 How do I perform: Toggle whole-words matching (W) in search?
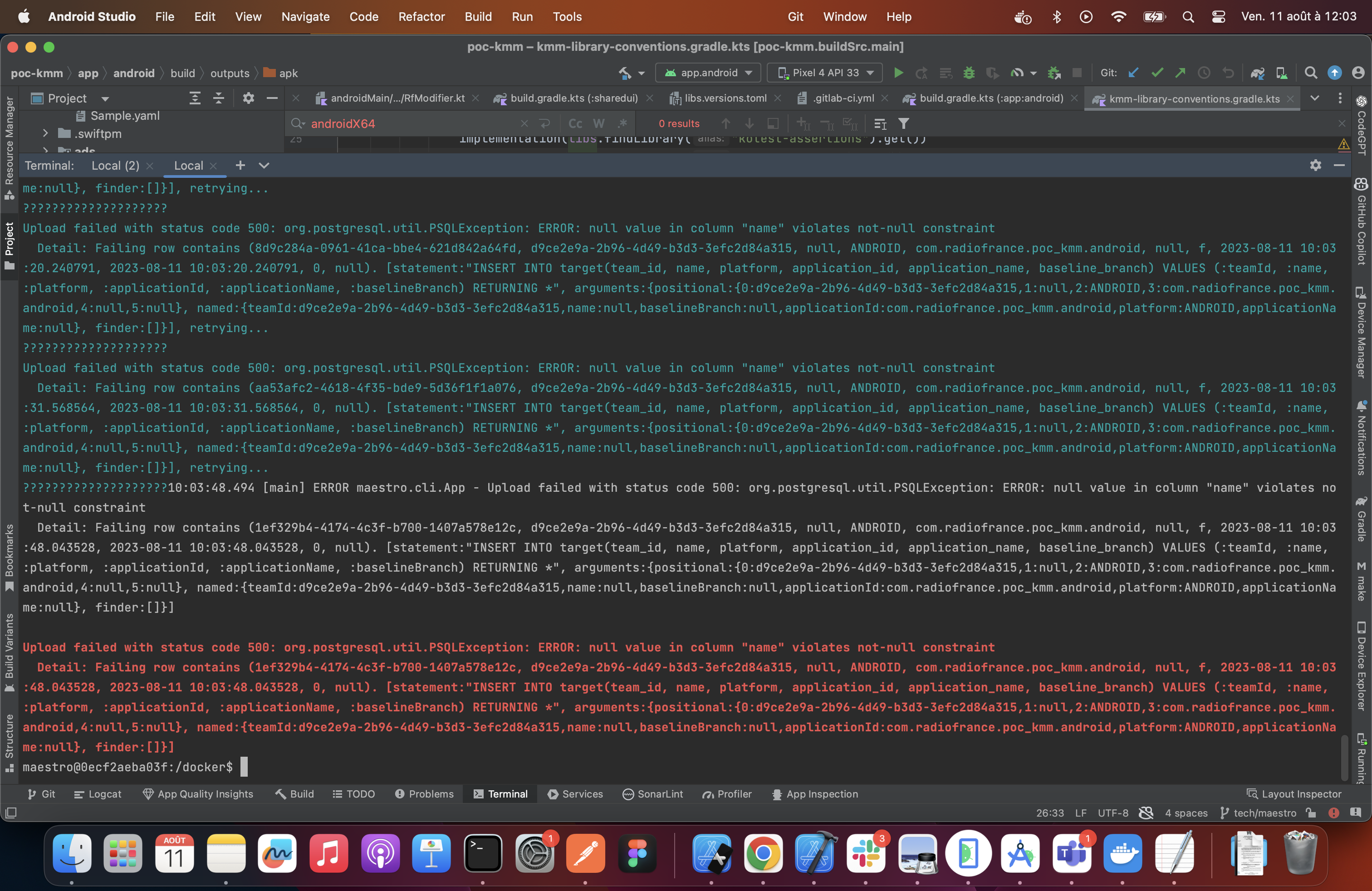[598, 123]
